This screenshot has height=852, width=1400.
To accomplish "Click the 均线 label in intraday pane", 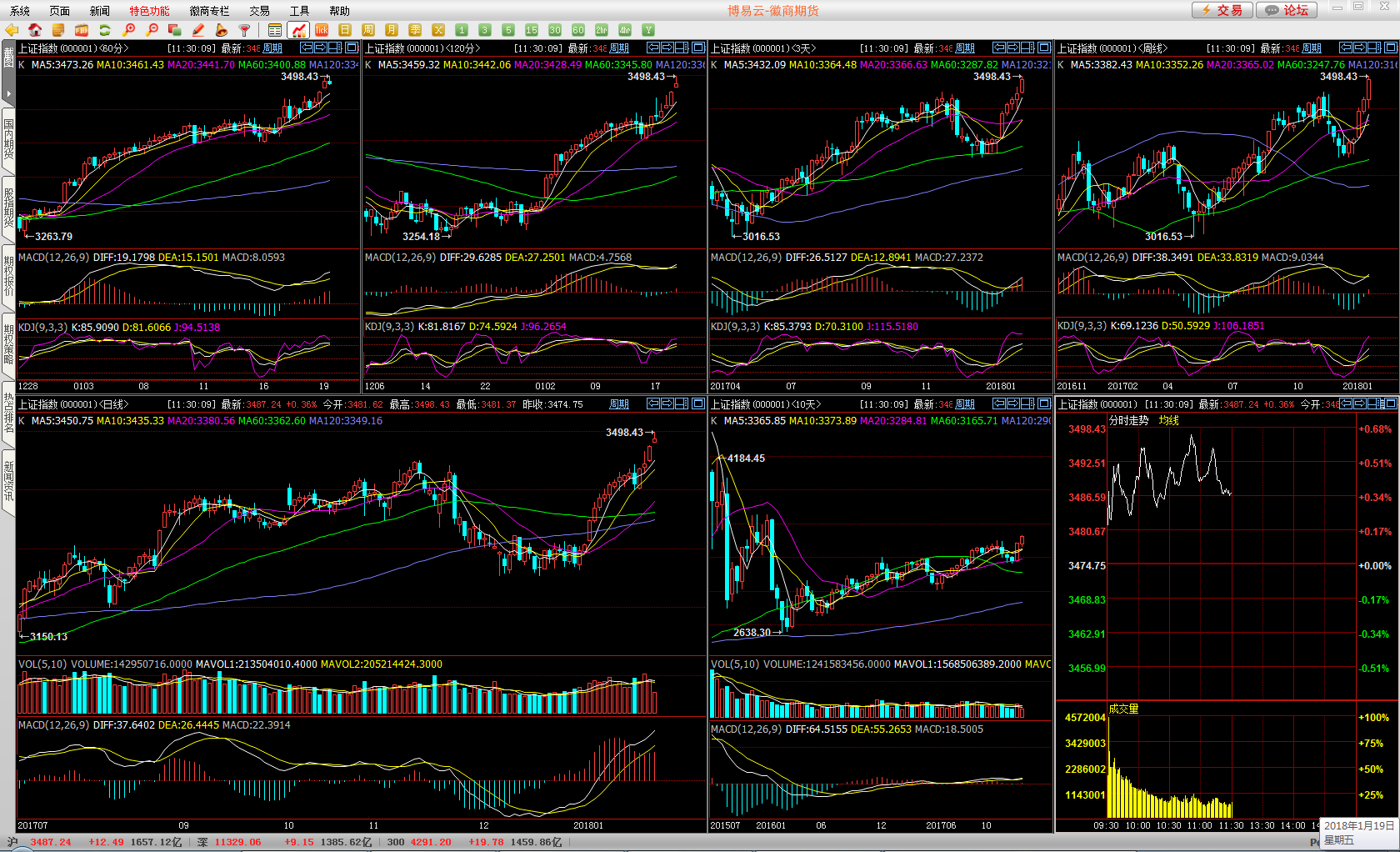I will pyautogui.click(x=1169, y=420).
